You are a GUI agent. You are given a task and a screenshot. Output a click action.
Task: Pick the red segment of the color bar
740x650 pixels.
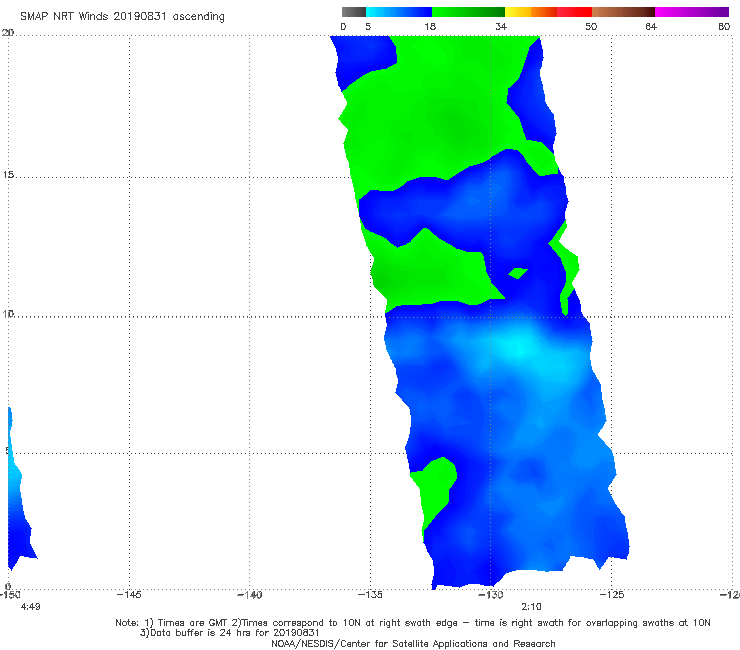(x=574, y=12)
